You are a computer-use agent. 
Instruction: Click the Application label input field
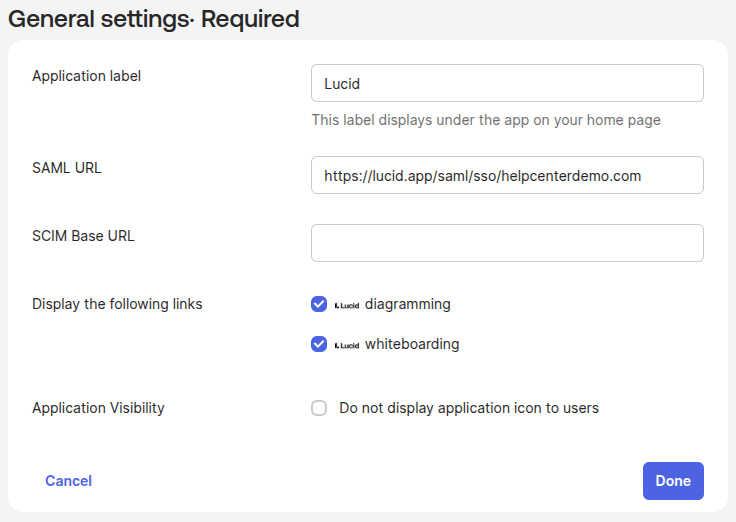[x=507, y=83]
